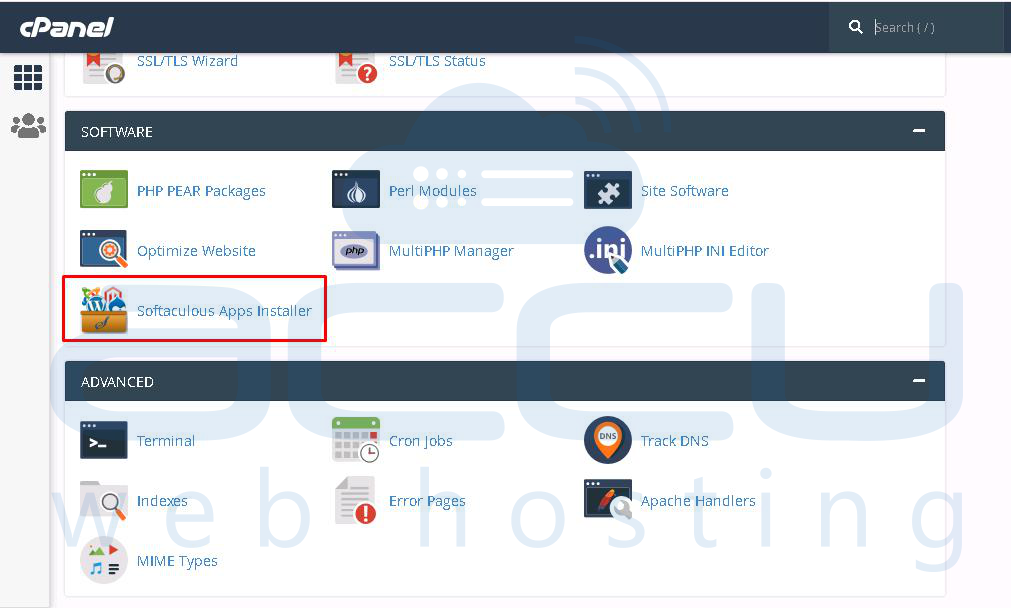The image size is (1011, 608).
Task: Click the search magnifier icon
Action: 856,26
